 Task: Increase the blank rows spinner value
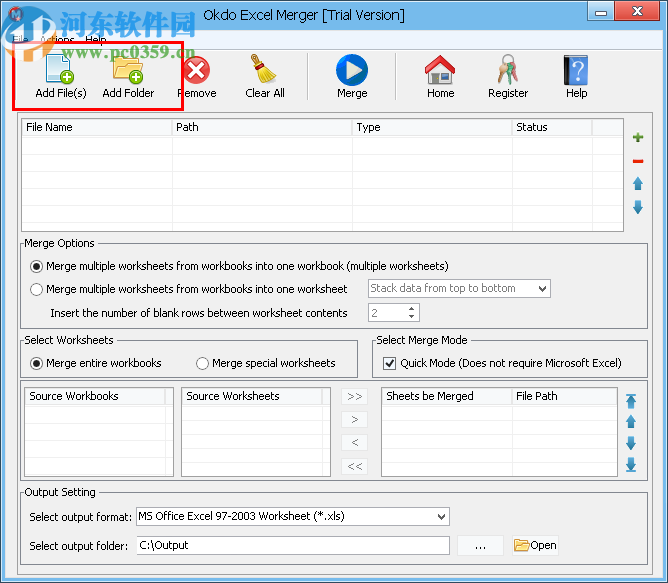[x=411, y=309]
